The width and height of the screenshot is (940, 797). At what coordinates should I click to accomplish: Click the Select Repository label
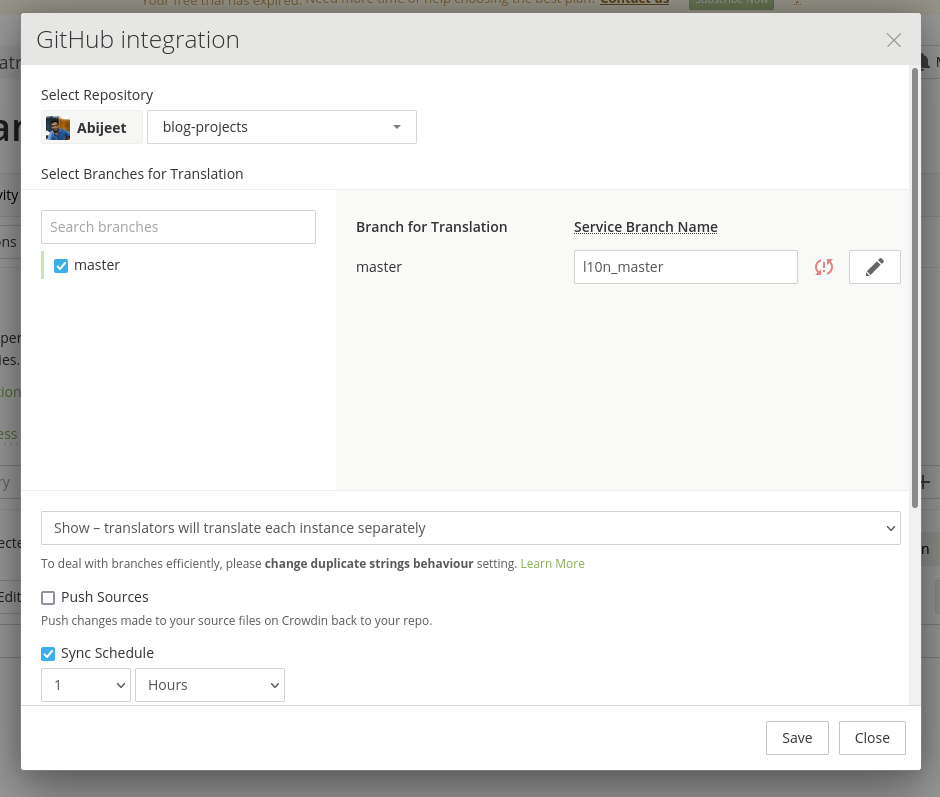[97, 95]
